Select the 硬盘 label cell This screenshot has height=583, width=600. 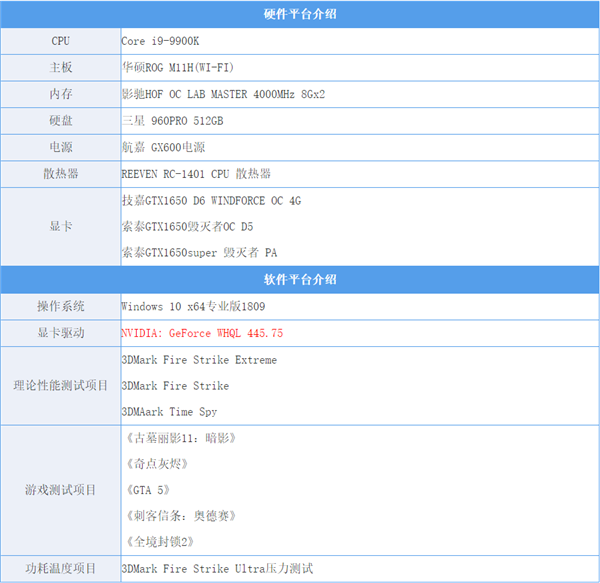tap(60, 121)
